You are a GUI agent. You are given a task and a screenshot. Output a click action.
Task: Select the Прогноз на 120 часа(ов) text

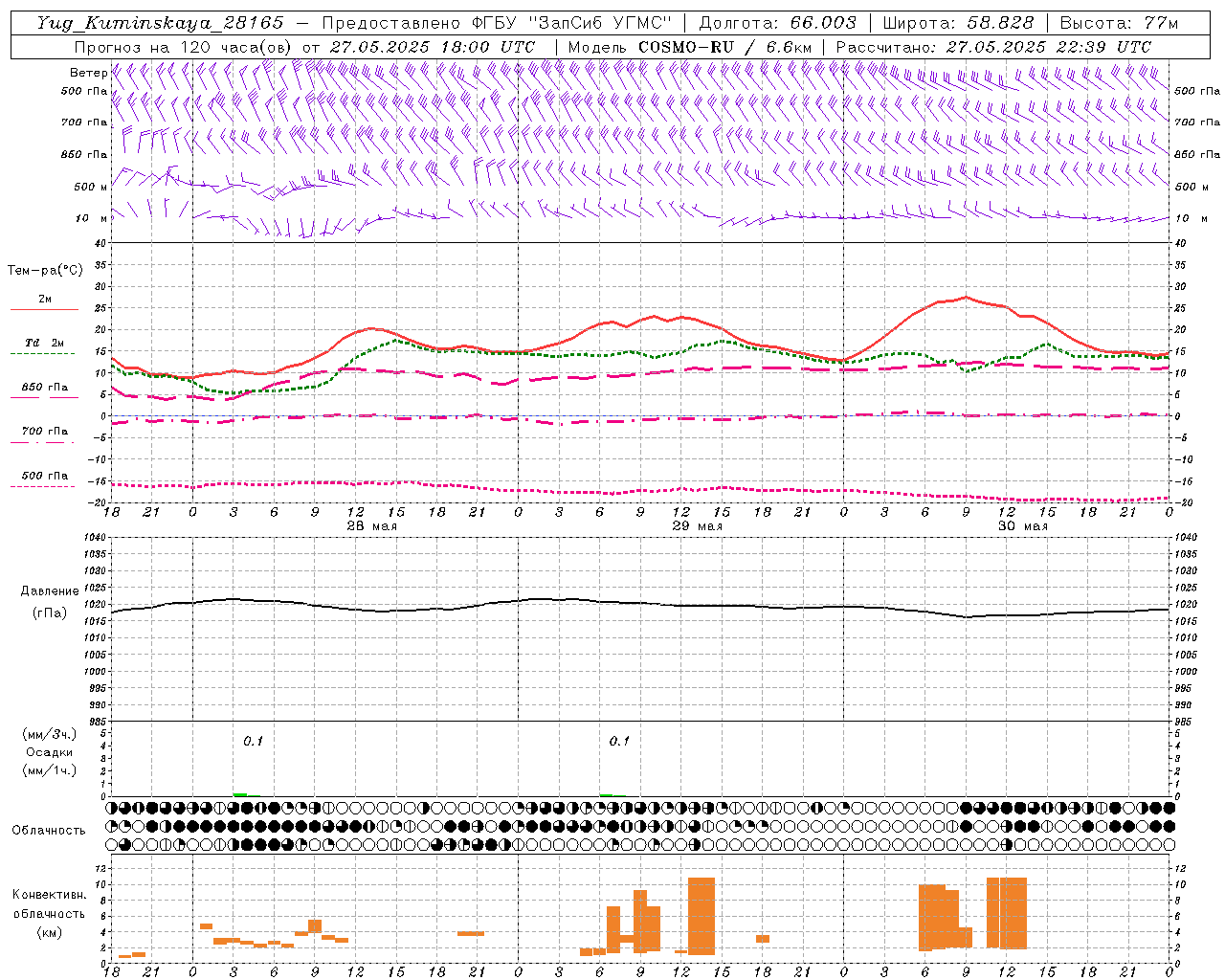[184, 47]
